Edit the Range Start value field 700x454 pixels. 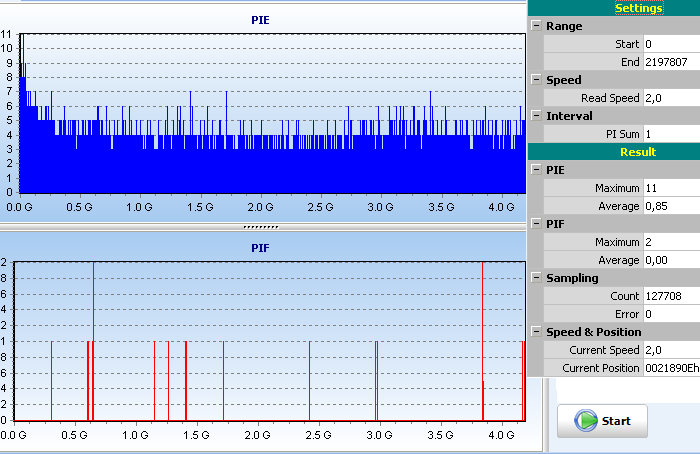671,44
